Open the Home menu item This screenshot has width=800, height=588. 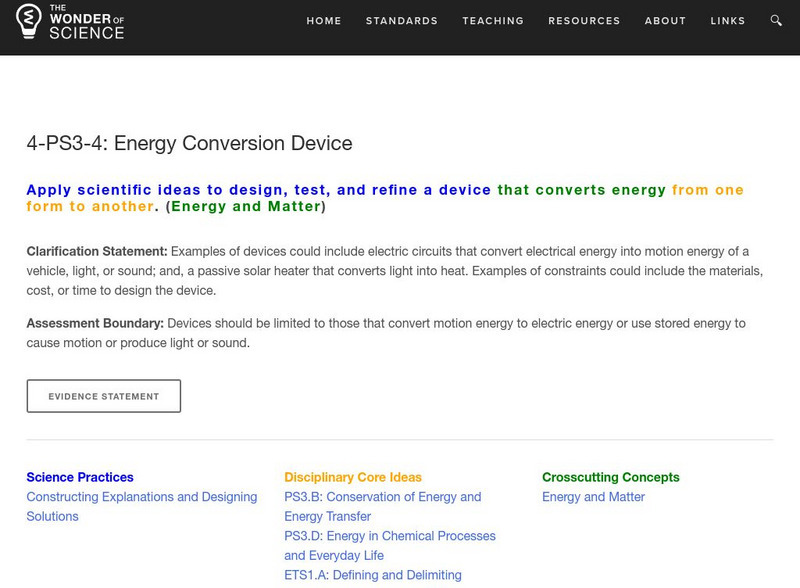pyautogui.click(x=324, y=21)
